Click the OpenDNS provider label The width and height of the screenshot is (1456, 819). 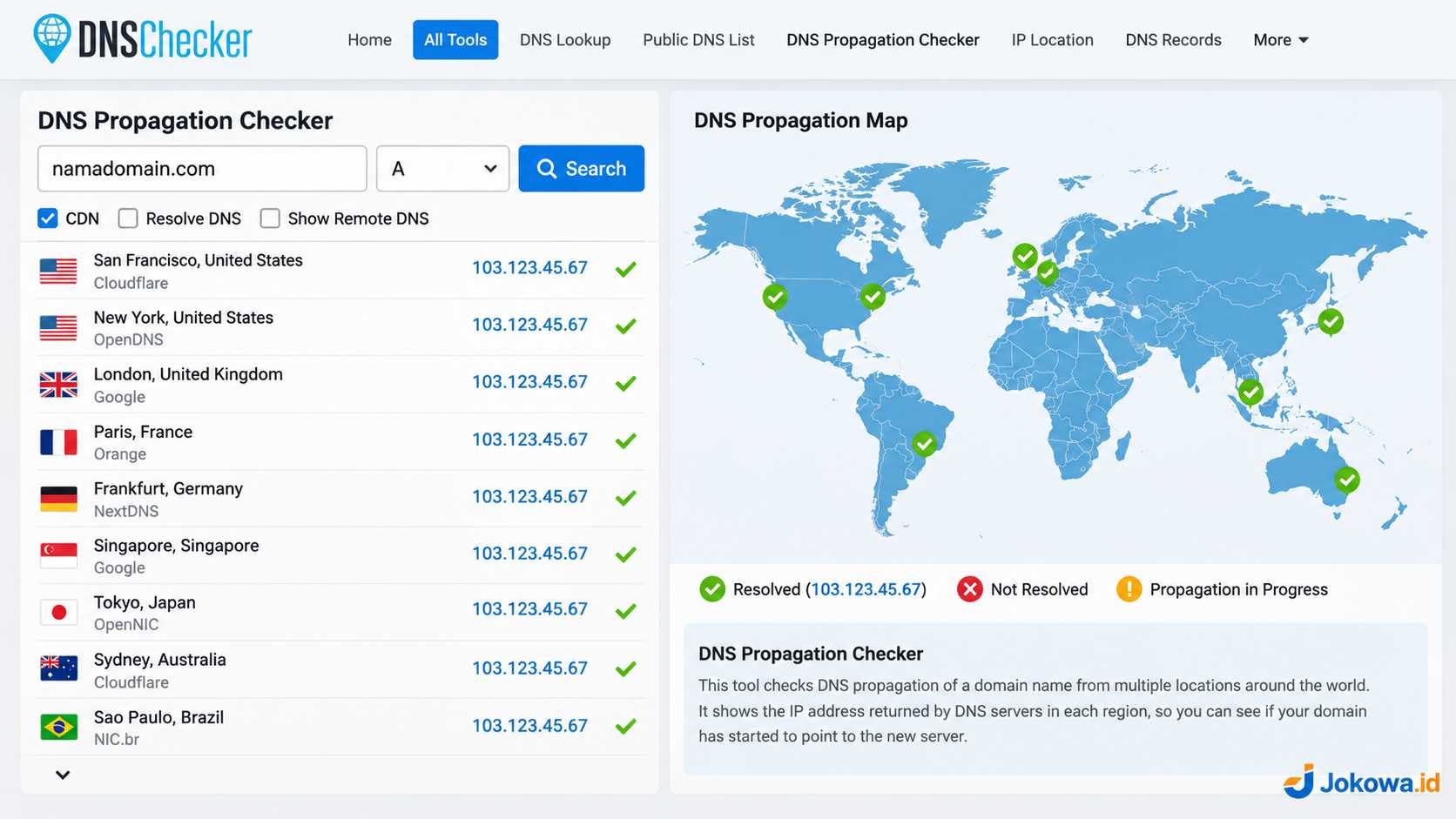(128, 339)
